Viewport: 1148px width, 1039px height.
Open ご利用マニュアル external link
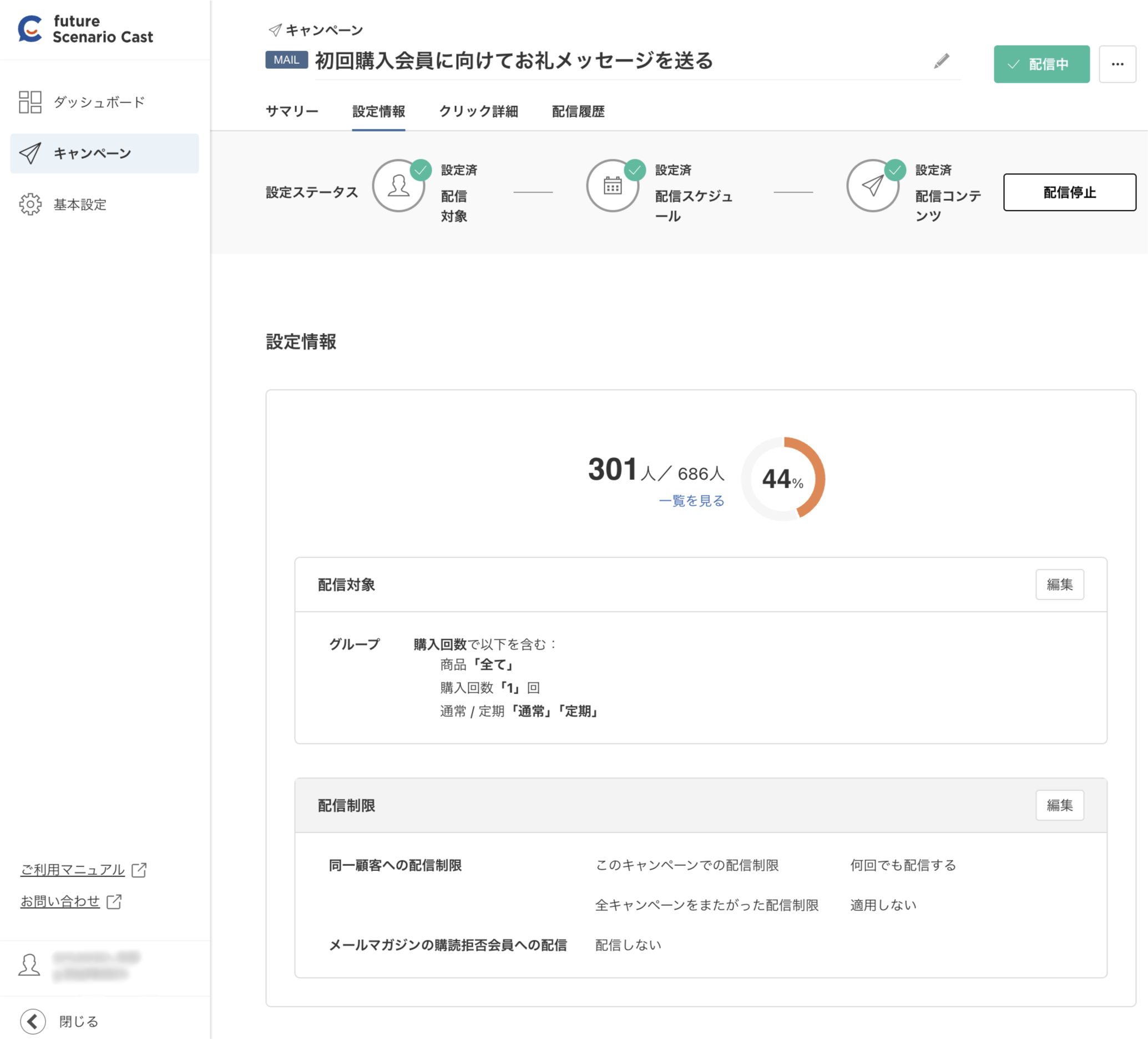tap(73, 870)
